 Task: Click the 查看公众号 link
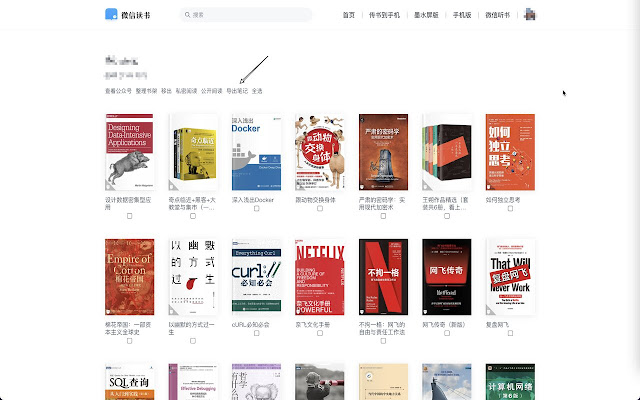click(118, 91)
